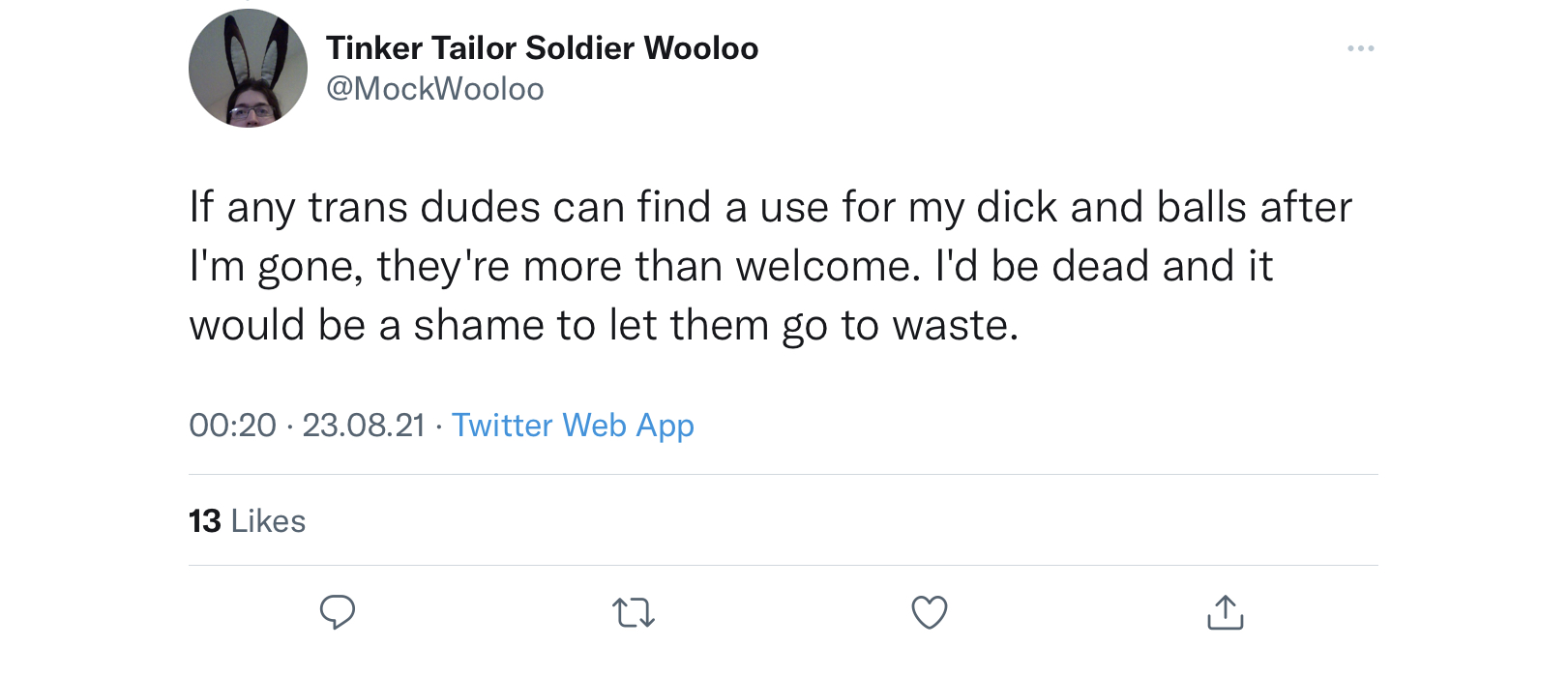The width and height of the screenshot is (1568, 677).
Task: Click the black bunny ears in avatar
Action: point(251,50)
